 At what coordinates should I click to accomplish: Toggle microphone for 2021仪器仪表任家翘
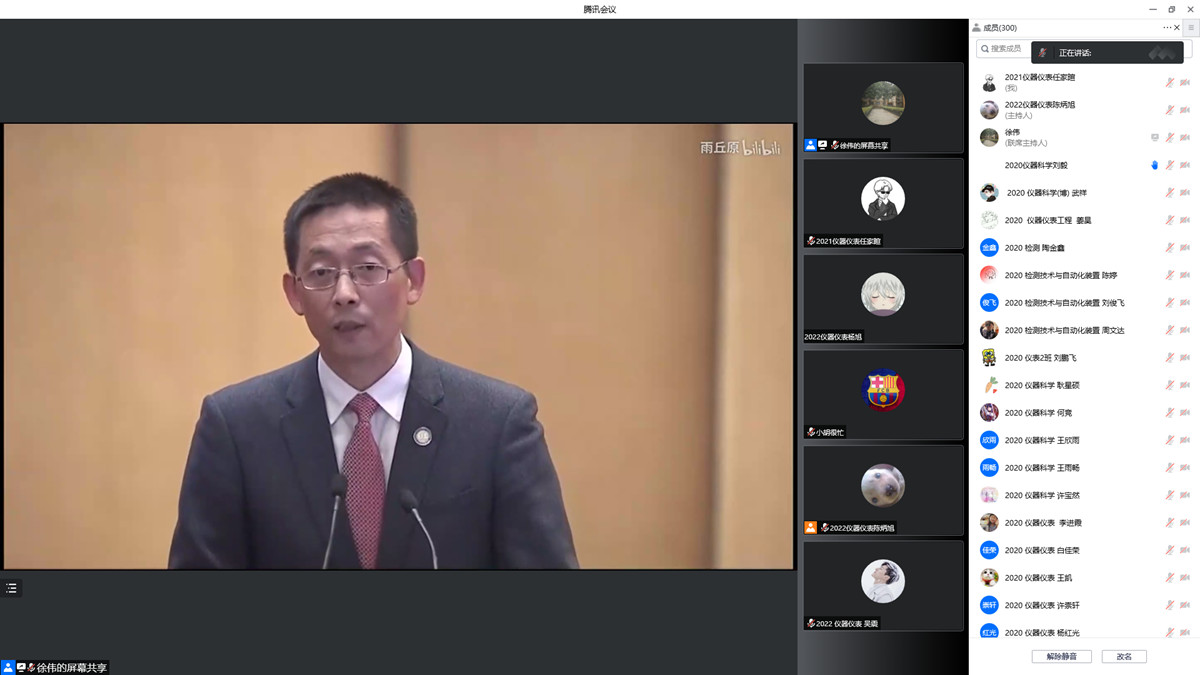coord(1169,82)
